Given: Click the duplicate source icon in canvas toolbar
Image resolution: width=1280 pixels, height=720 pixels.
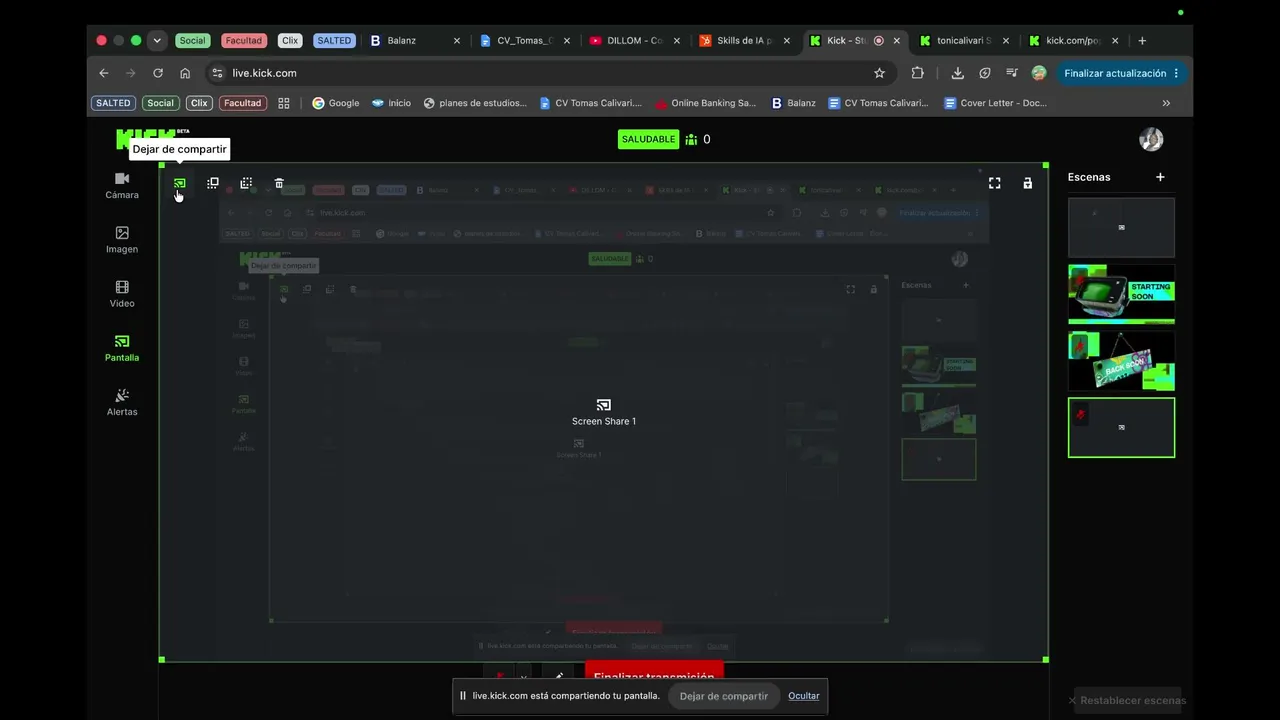Looking at the screenshot, I should coord(213,183).
